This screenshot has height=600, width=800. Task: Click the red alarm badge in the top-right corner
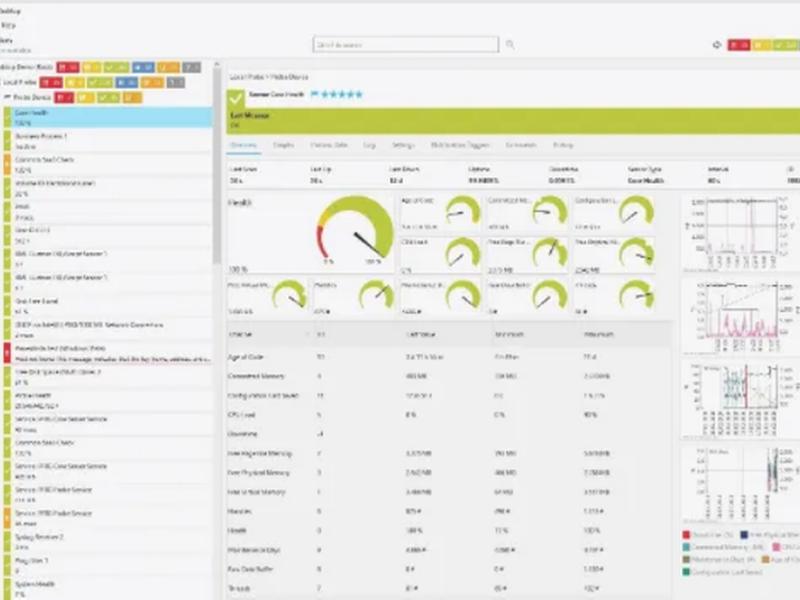tap(738, 45)
